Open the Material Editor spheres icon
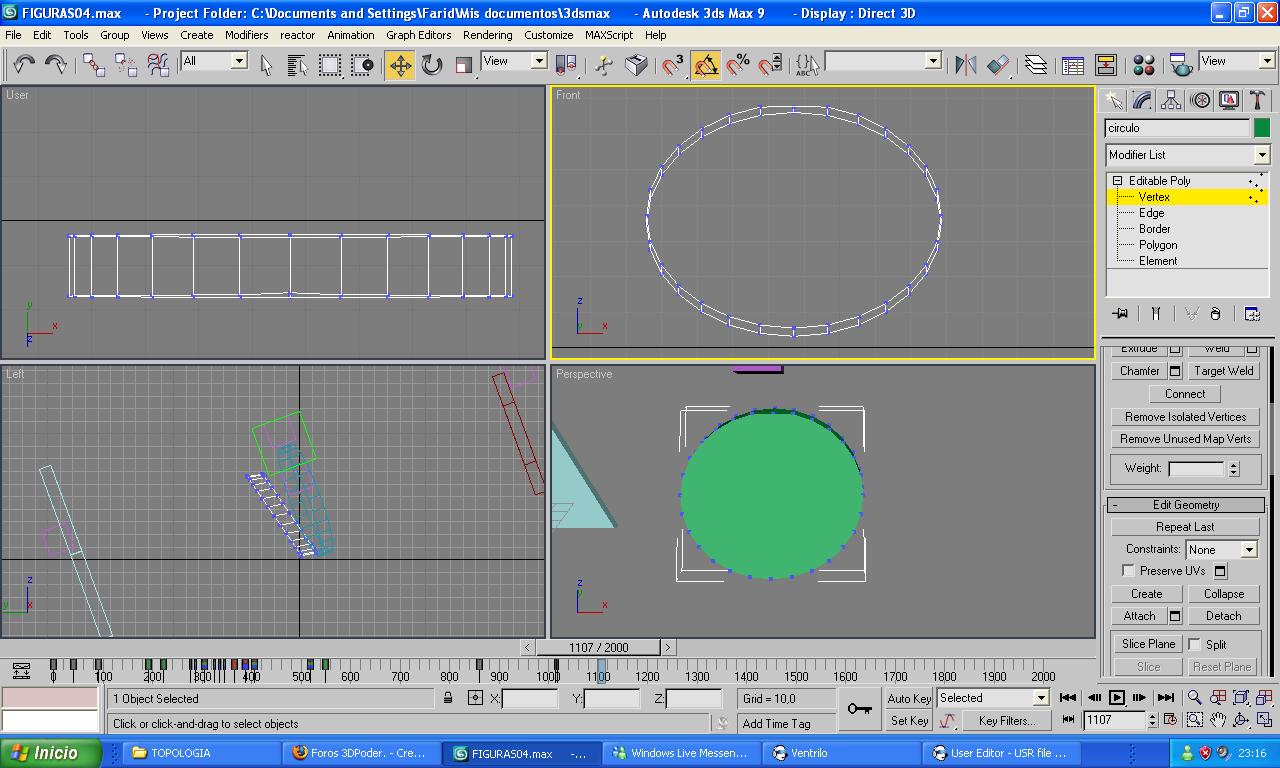Screen dimensions: 1280x768 pyautogui.click(x=1144, y=65)
